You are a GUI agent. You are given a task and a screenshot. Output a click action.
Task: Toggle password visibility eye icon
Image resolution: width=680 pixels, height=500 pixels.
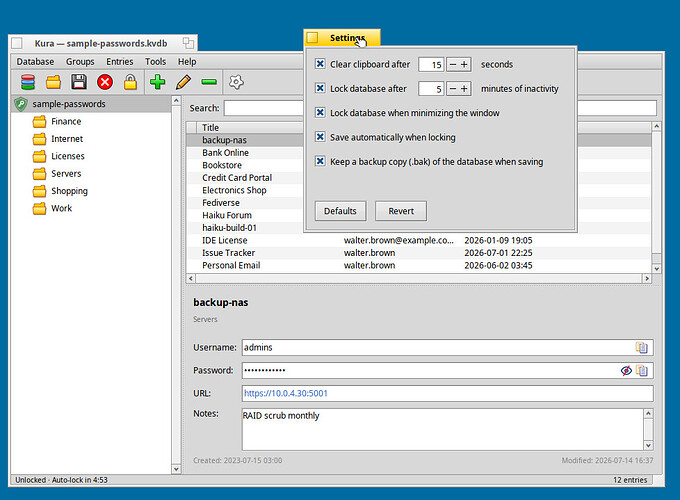pos(626,370)
